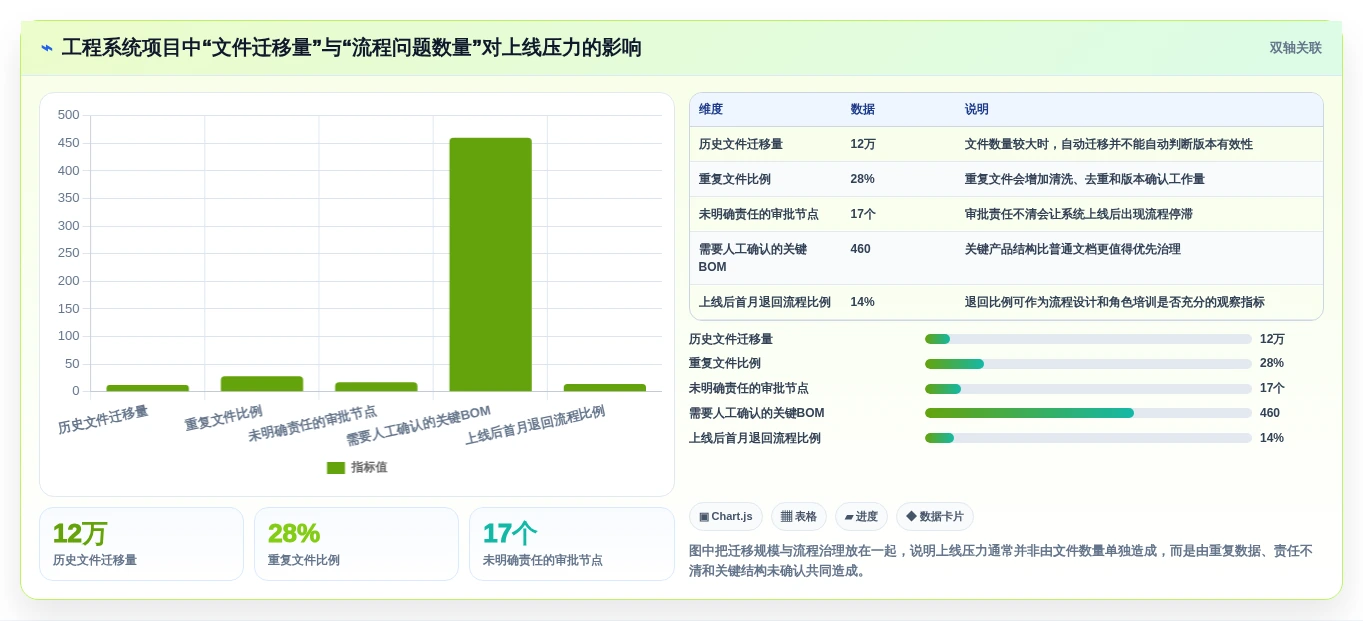The width and height of the screenshot is (1363, 621).
Task: Select the 表格 tag chip
Action: (798, 516)
